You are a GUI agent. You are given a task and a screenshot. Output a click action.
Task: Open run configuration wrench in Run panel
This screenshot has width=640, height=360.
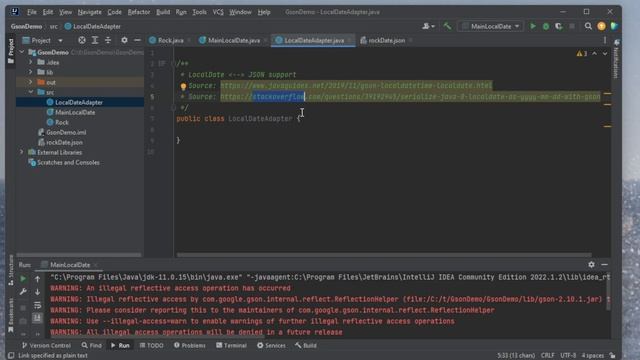pyautogui.click(x=23, y=292)
